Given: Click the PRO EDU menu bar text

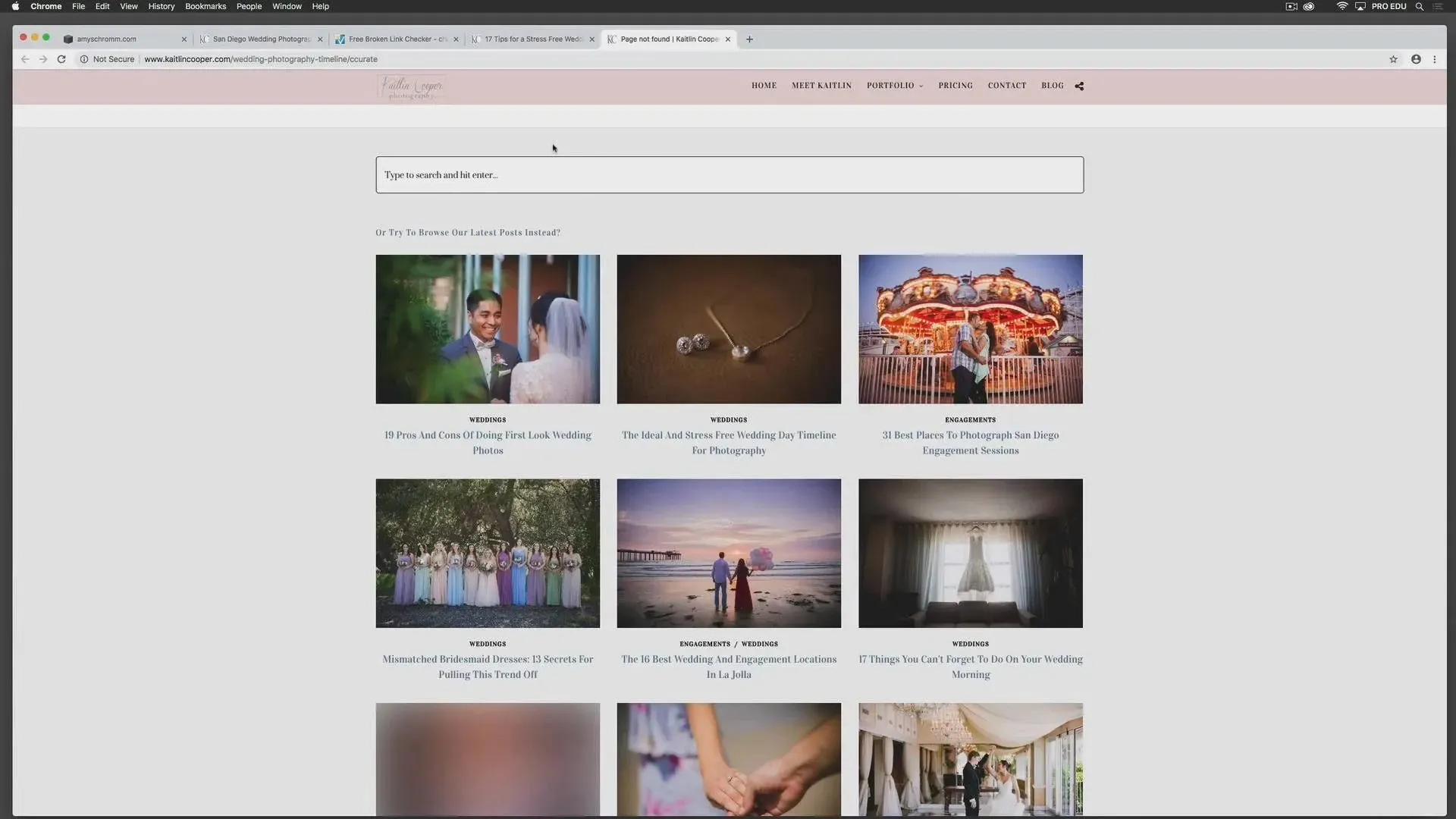Looking at the screenshot, I should tap(1389, 6).
